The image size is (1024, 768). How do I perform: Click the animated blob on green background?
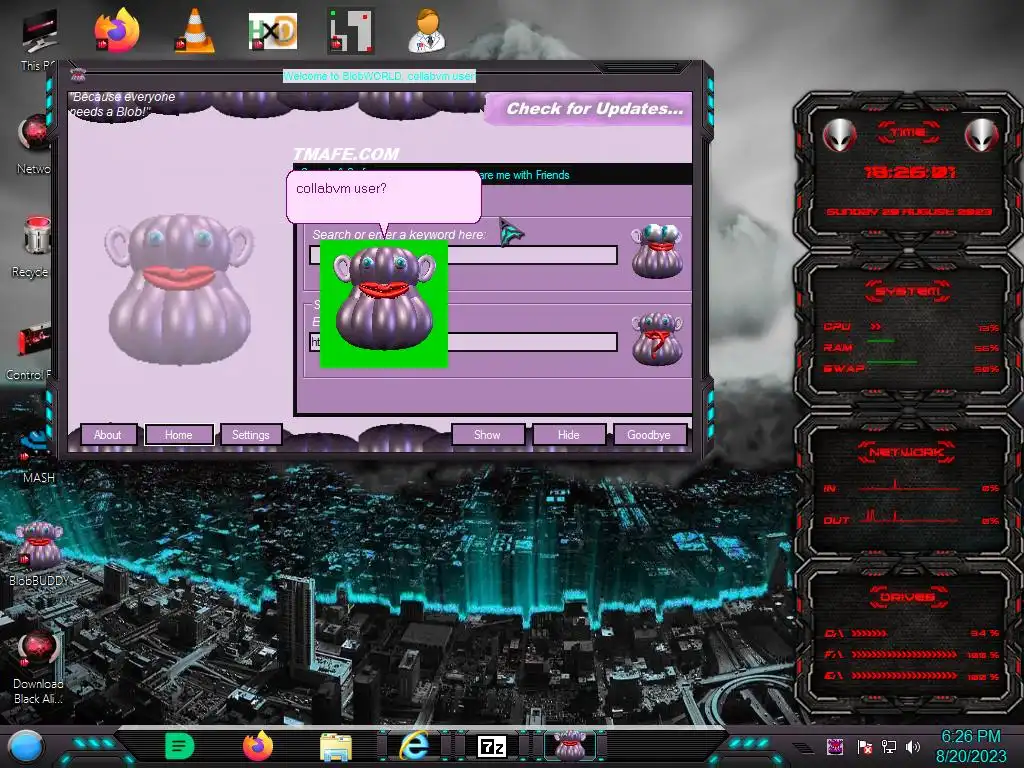click(384, 304)
